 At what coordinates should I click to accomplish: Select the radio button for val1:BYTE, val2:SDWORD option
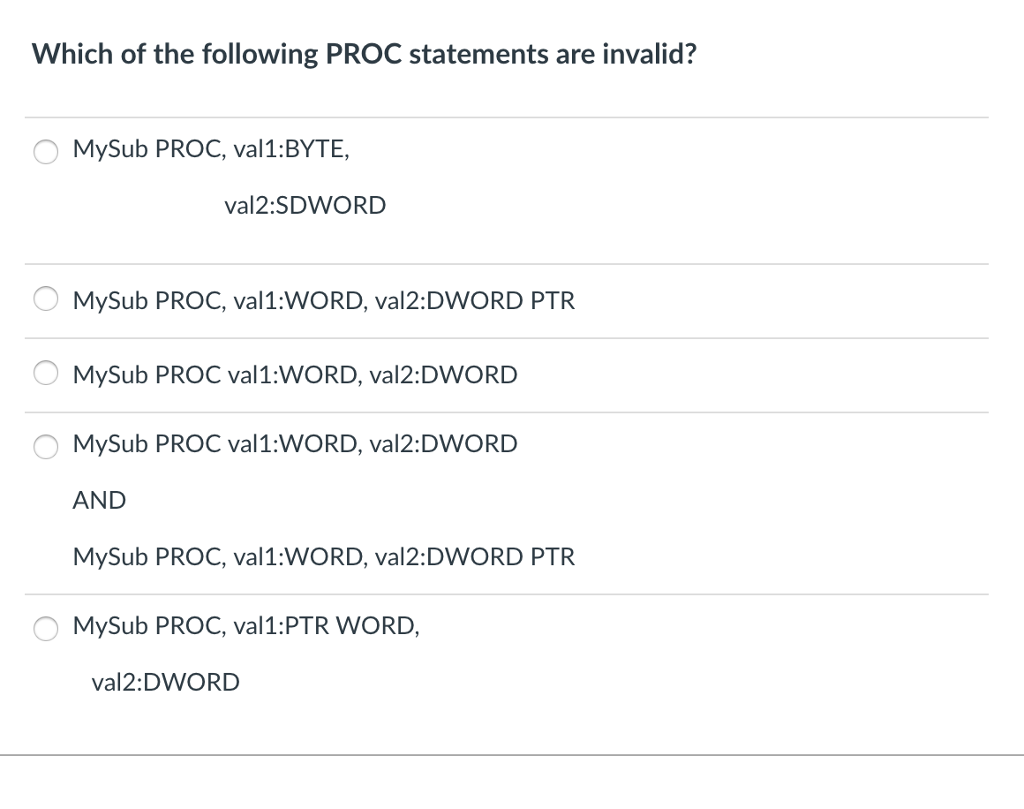click(45, 152)
